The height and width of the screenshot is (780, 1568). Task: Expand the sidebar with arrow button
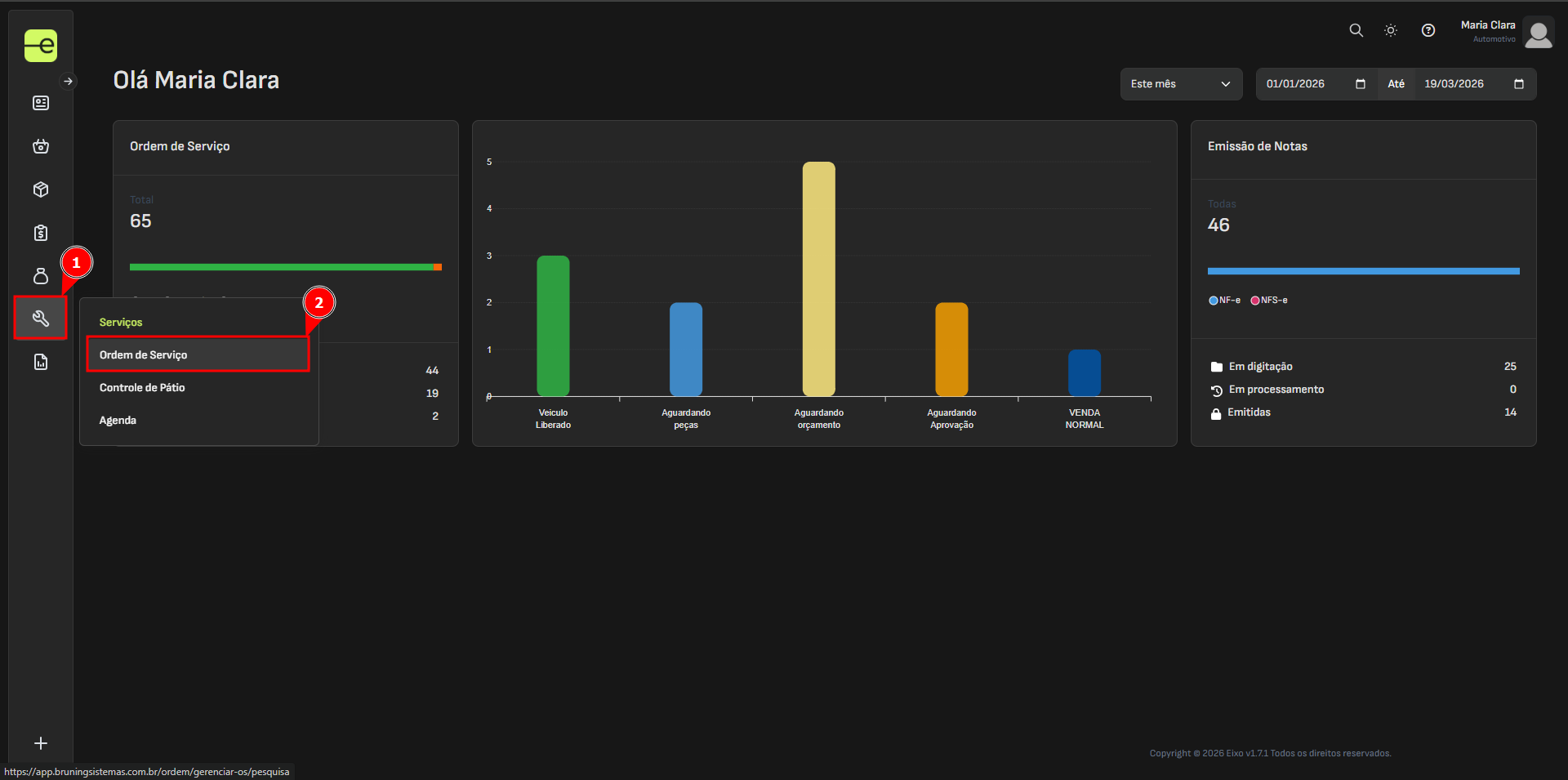69,81
